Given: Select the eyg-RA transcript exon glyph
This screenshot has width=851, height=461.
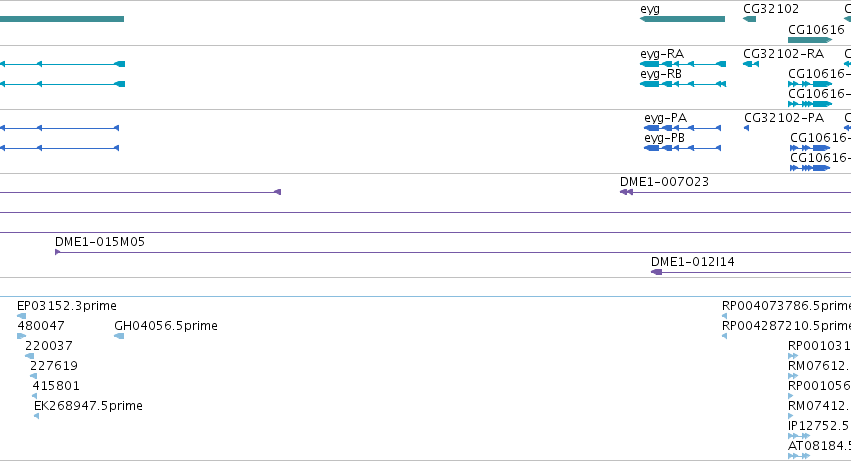Looking at the screenshot, I should pos(683,64).
